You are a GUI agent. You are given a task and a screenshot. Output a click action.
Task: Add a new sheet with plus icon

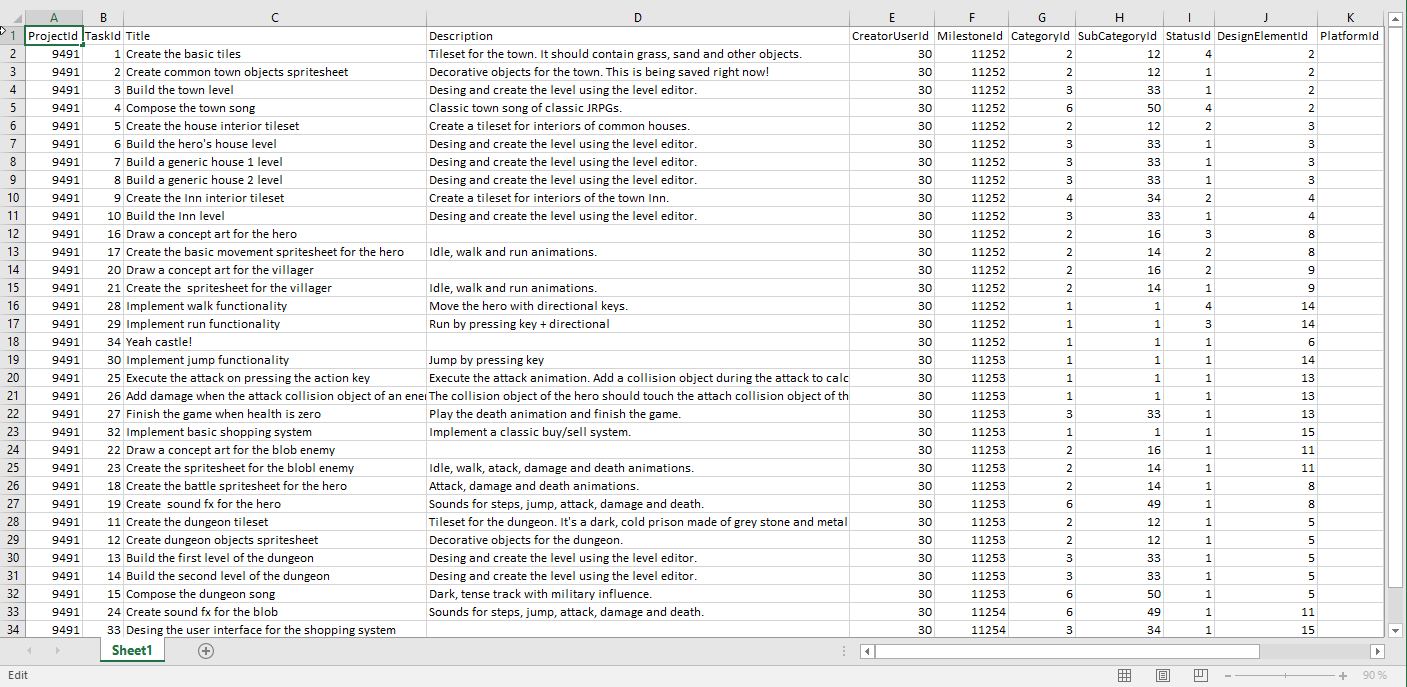(206, 651)
